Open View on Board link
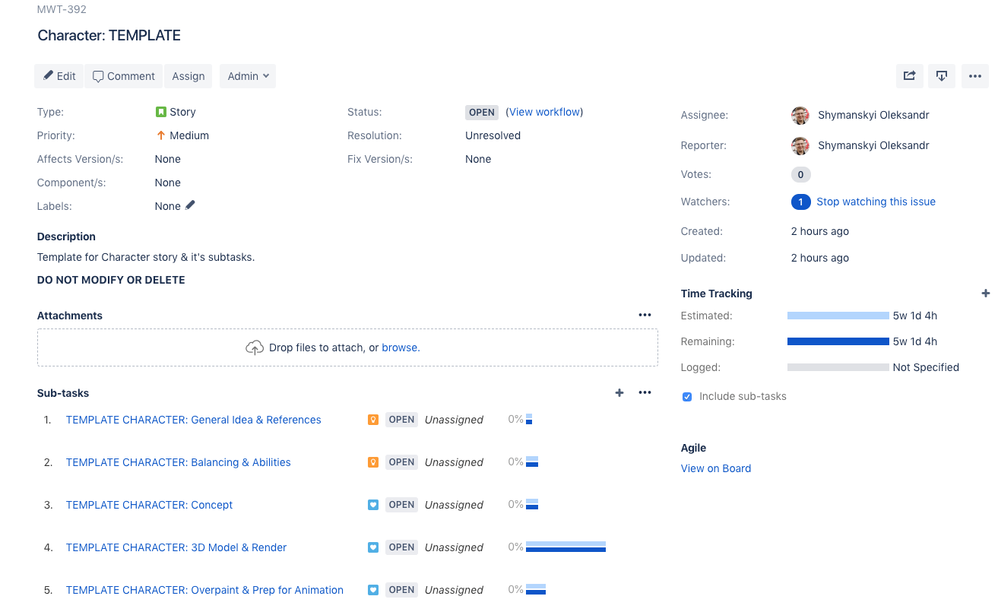 pyautogui.click(x=716, y=468)
